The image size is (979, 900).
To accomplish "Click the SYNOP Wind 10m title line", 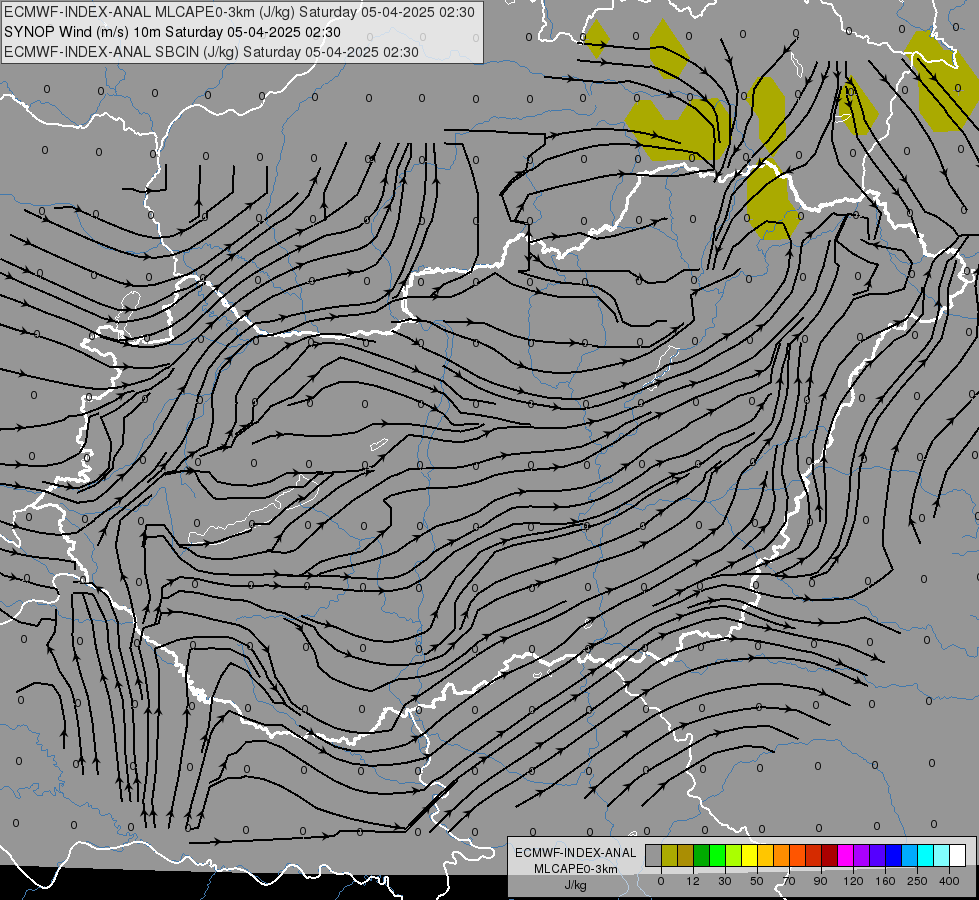I will [172, 32].
